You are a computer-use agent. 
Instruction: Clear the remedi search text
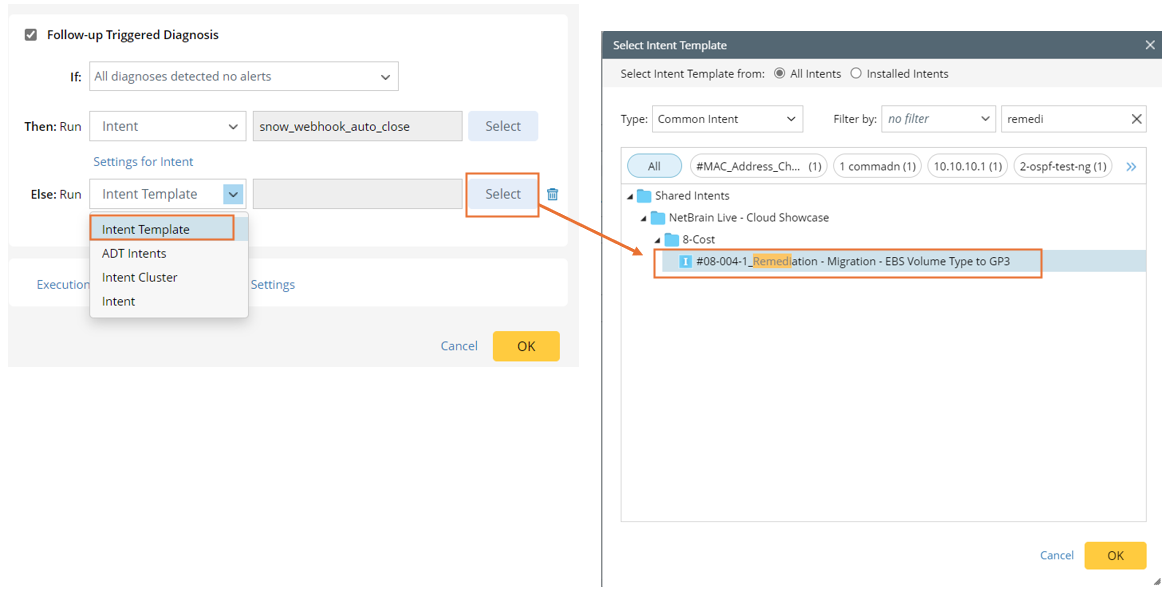pos(1136,119)
